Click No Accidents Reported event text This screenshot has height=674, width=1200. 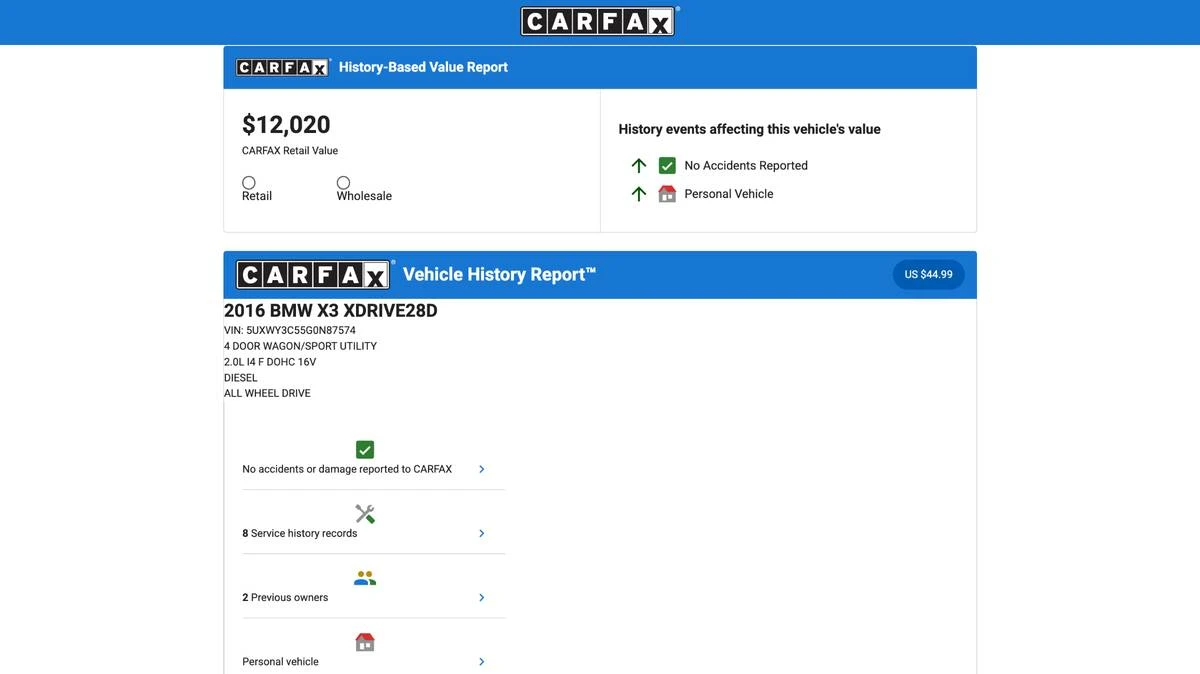pos(746,166)
